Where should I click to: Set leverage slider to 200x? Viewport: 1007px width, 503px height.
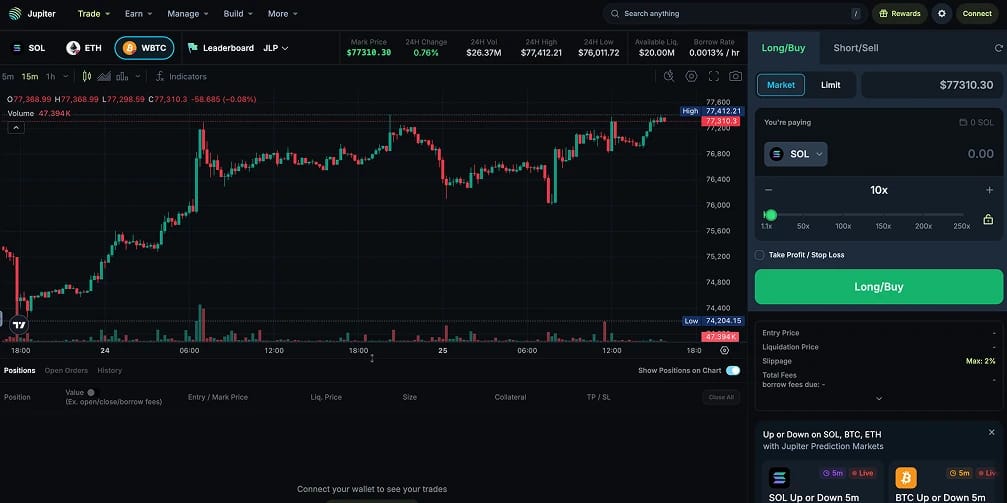[x=924, y=226]
